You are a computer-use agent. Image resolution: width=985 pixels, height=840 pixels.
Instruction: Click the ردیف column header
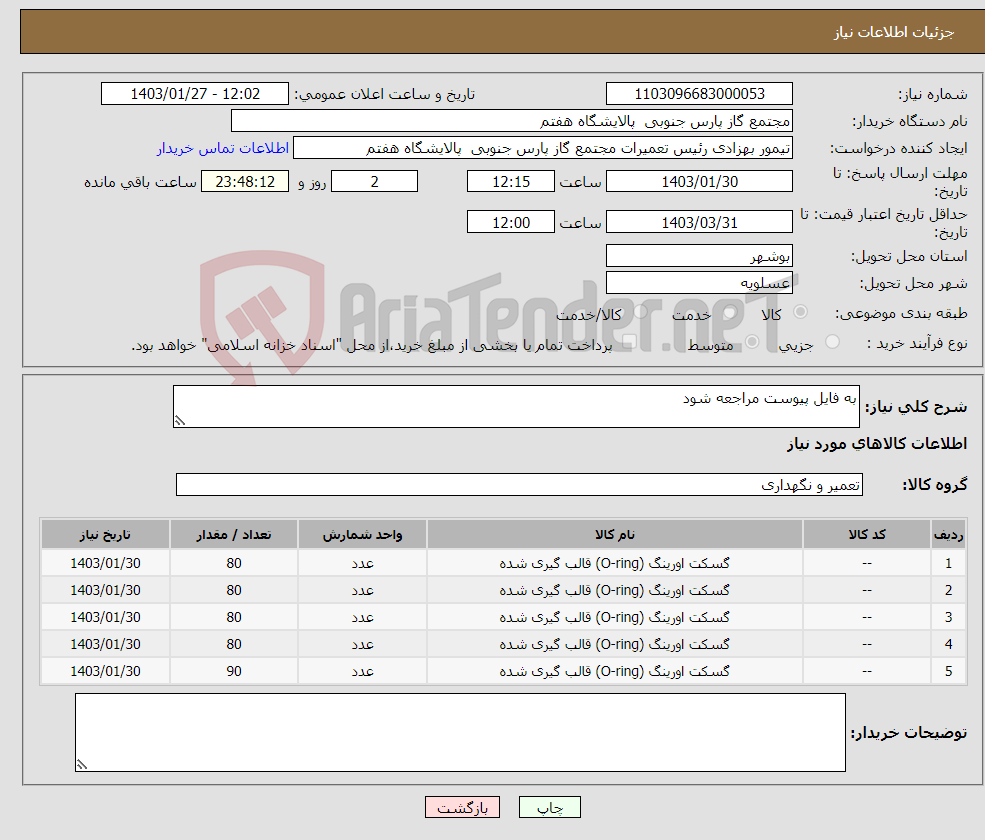[948, 535]
